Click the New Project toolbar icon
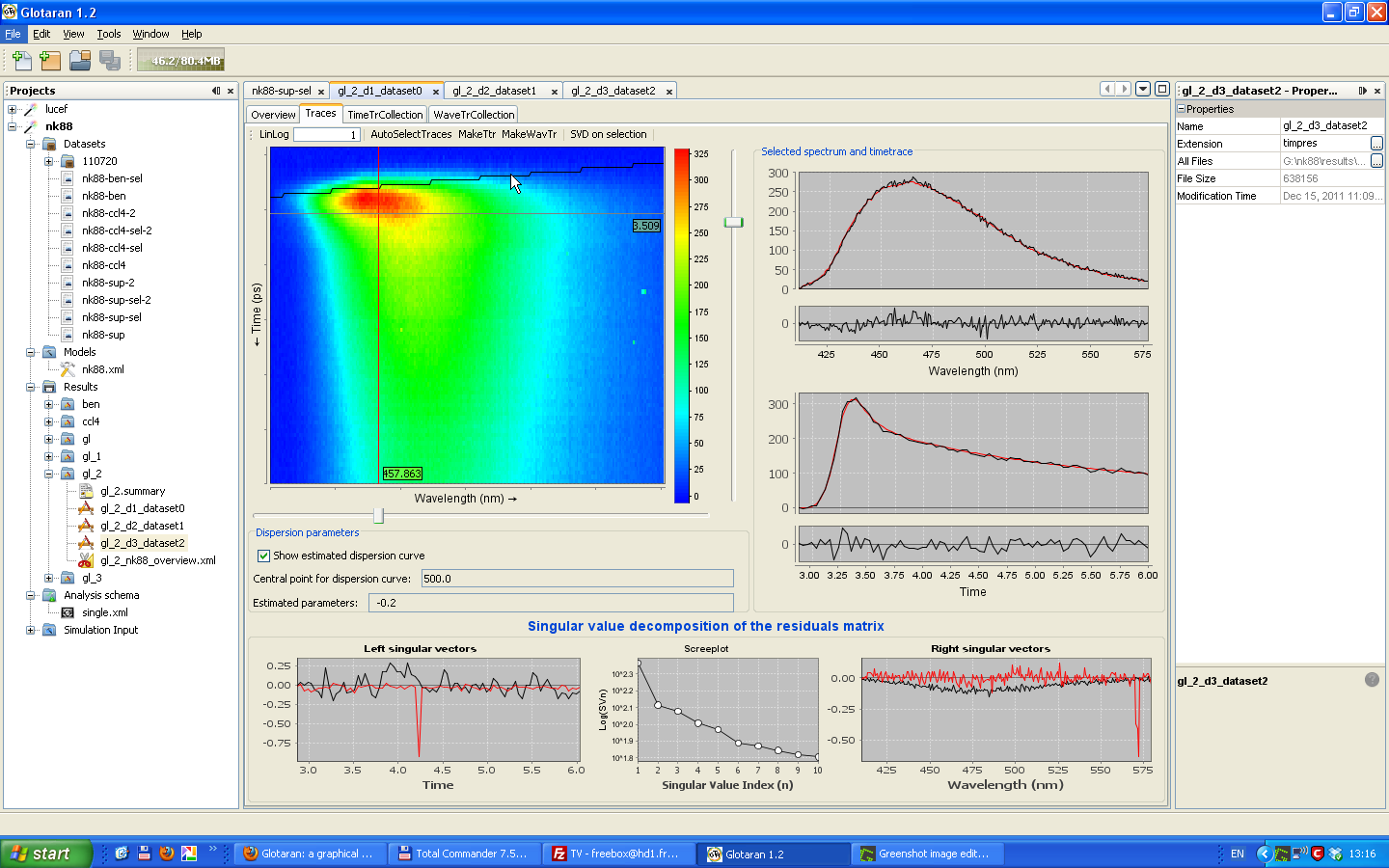Viewport: 1389px width, 868px height. coord(50,61)
